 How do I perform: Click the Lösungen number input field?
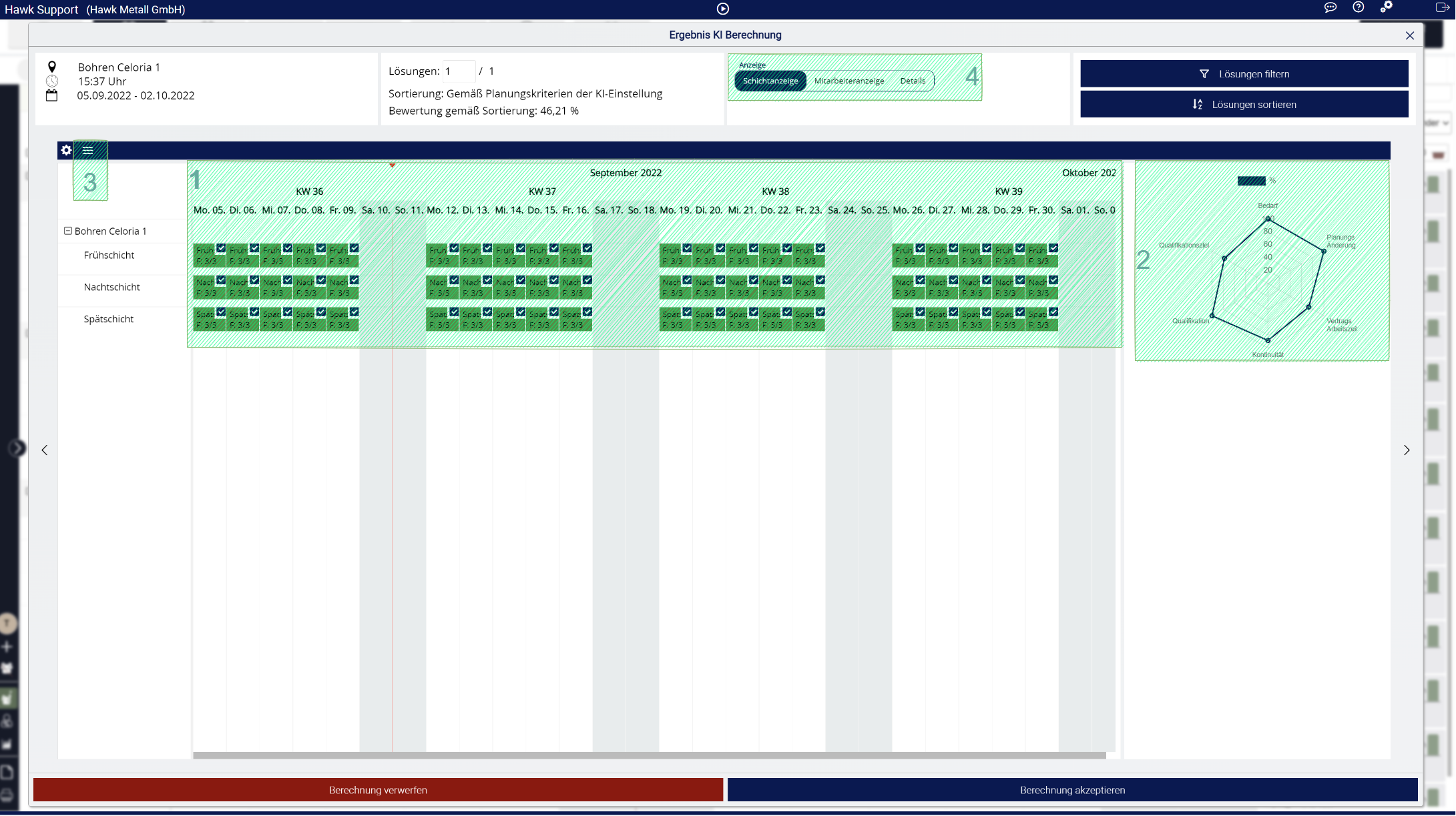[x=459, y=71]
